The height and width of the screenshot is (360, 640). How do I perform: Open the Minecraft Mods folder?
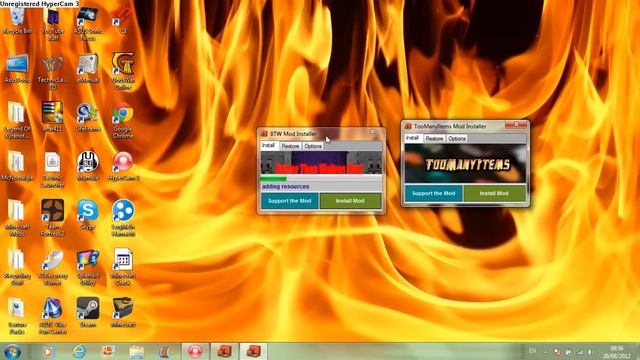point(17,218)
